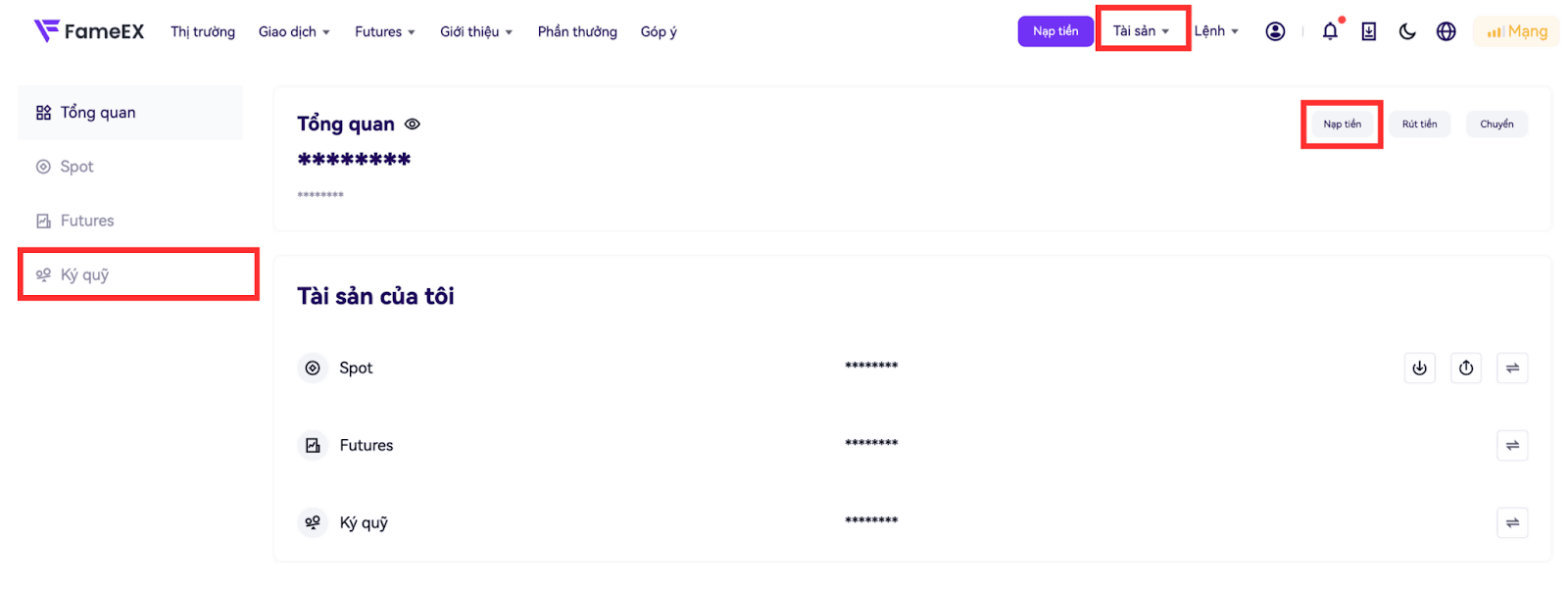This screenshot has height=590, width=1568.
Task: Click the Ký quỹ row transfer icon
Action: [x=1512, y=523]
